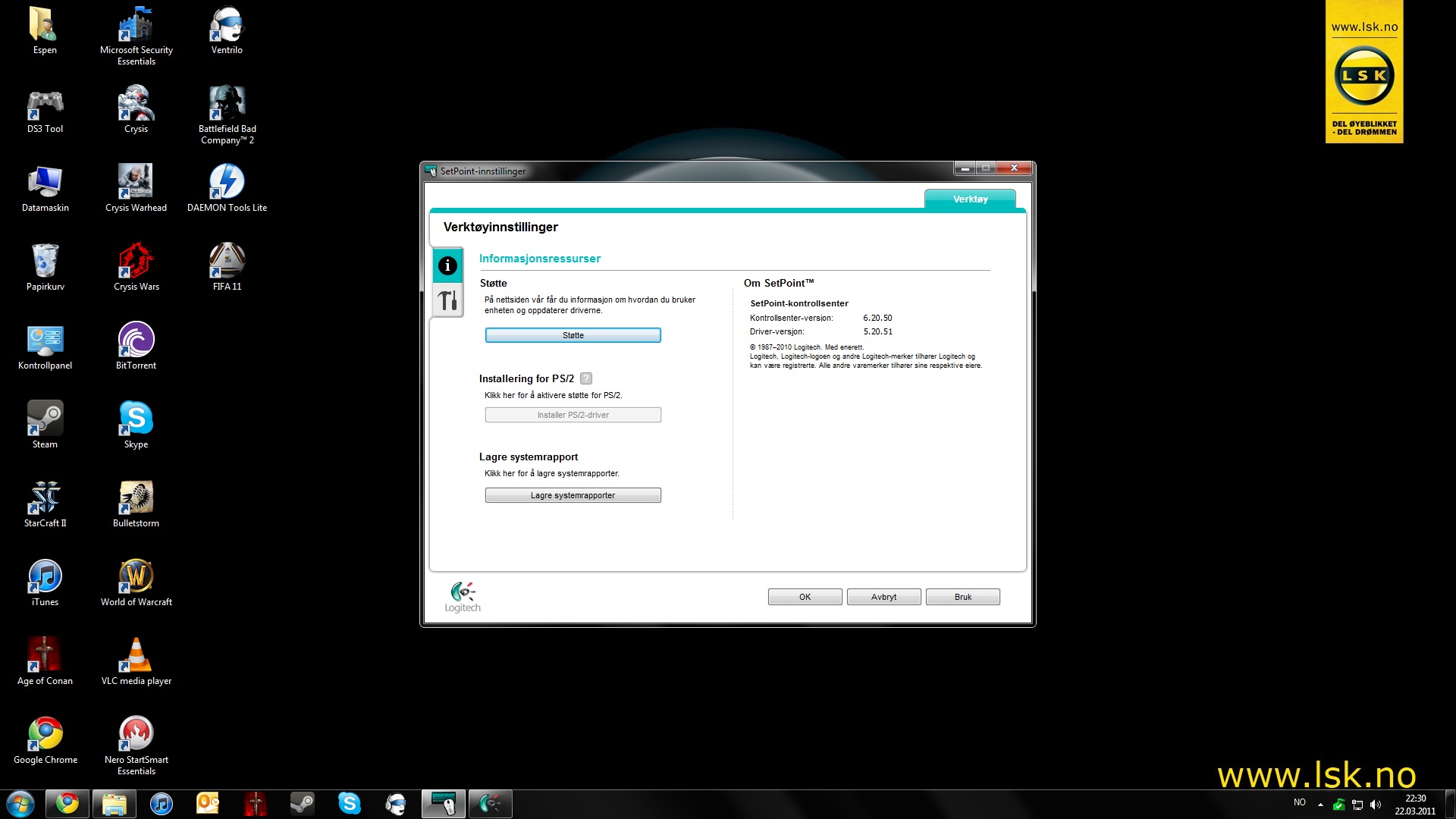Select Age of Conan desktop icon
The width and height of the screenshot is (1456, 819).
pyautogui.click(x=45, y=663)
